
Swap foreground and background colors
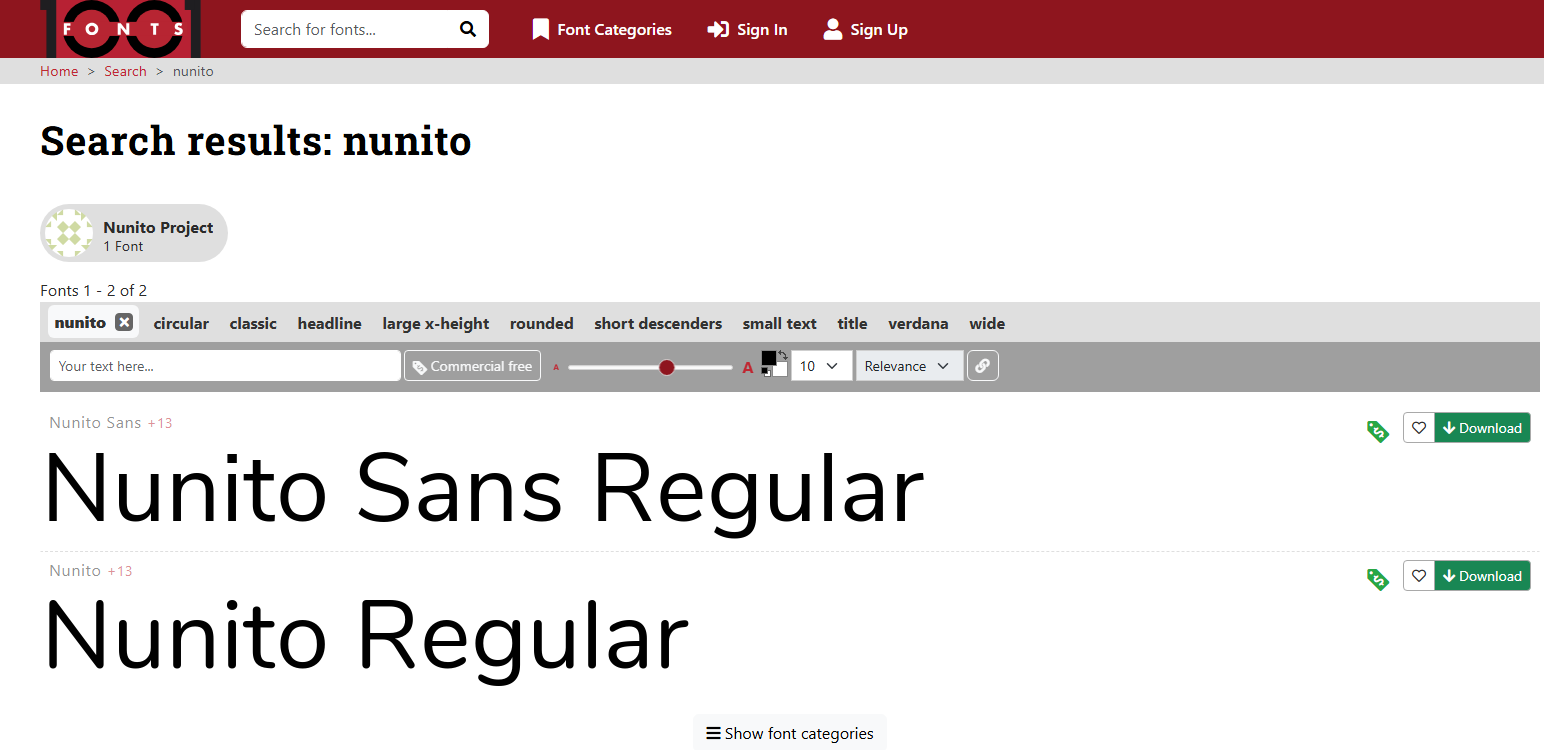pyautogui.click(x=783, y=355)
